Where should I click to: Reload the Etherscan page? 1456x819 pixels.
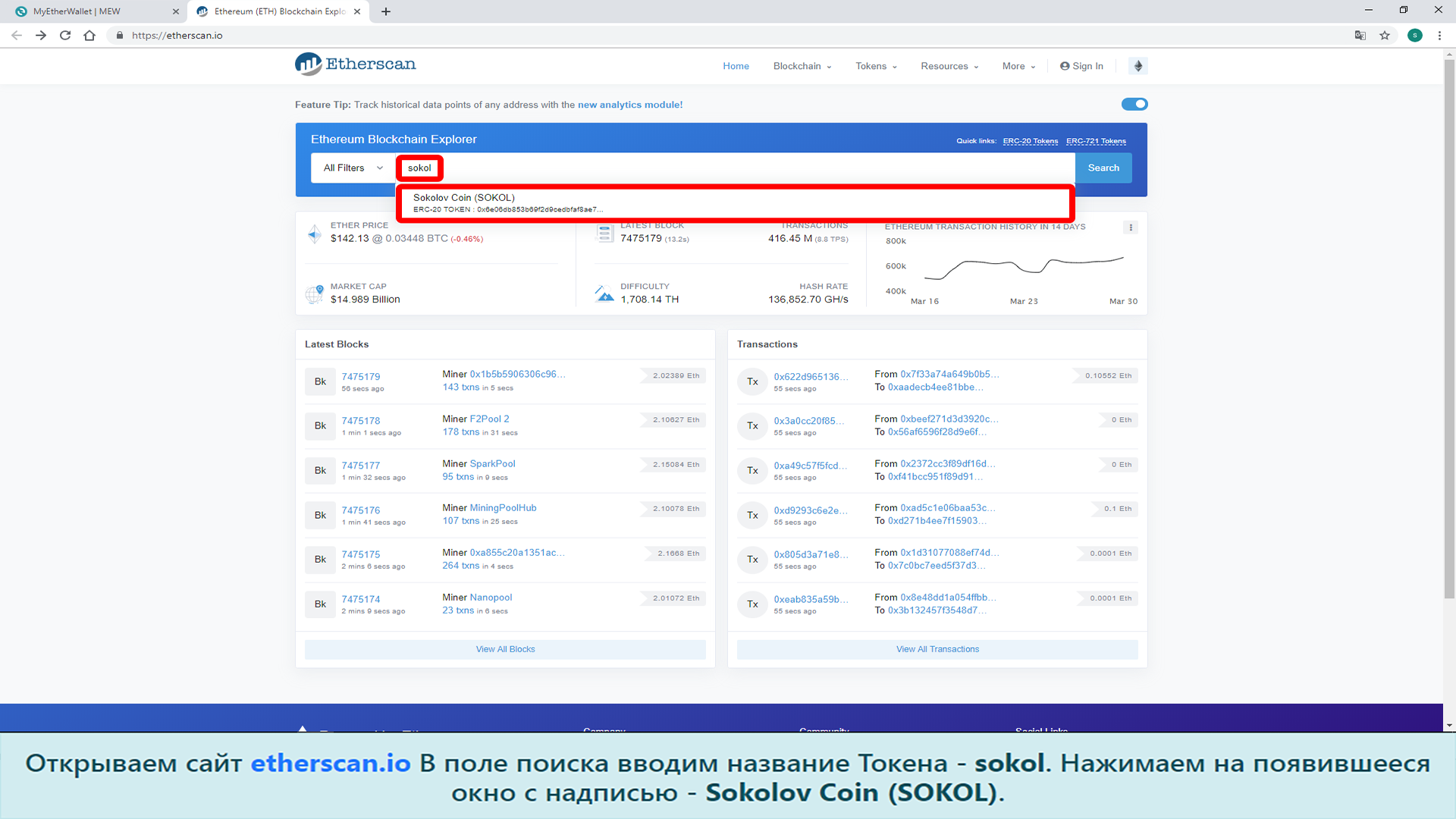(65, 36)
